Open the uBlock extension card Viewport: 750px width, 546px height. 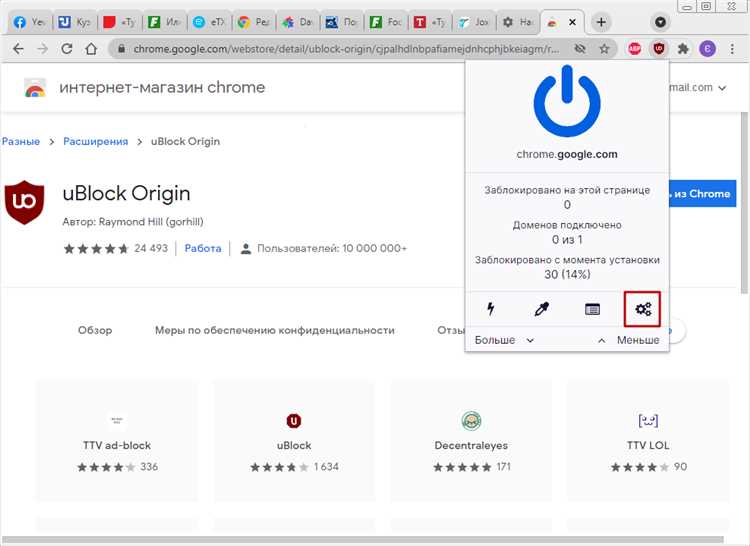(294, 440)
